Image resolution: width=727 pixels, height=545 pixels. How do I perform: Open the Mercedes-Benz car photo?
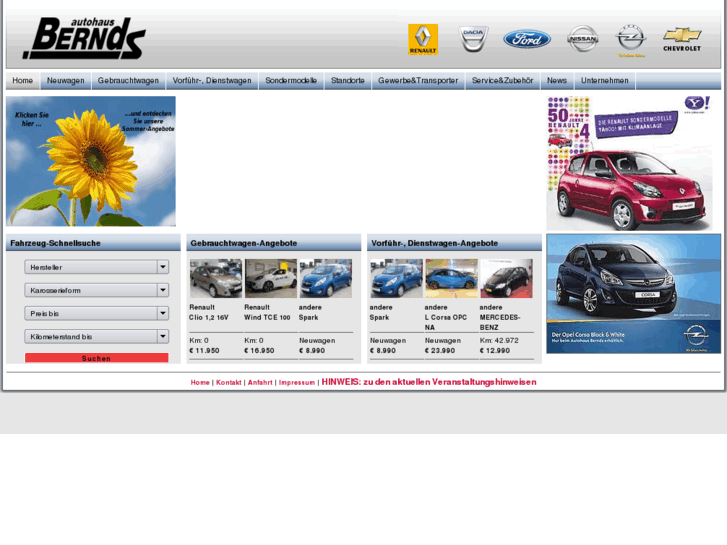pos(506,278)
